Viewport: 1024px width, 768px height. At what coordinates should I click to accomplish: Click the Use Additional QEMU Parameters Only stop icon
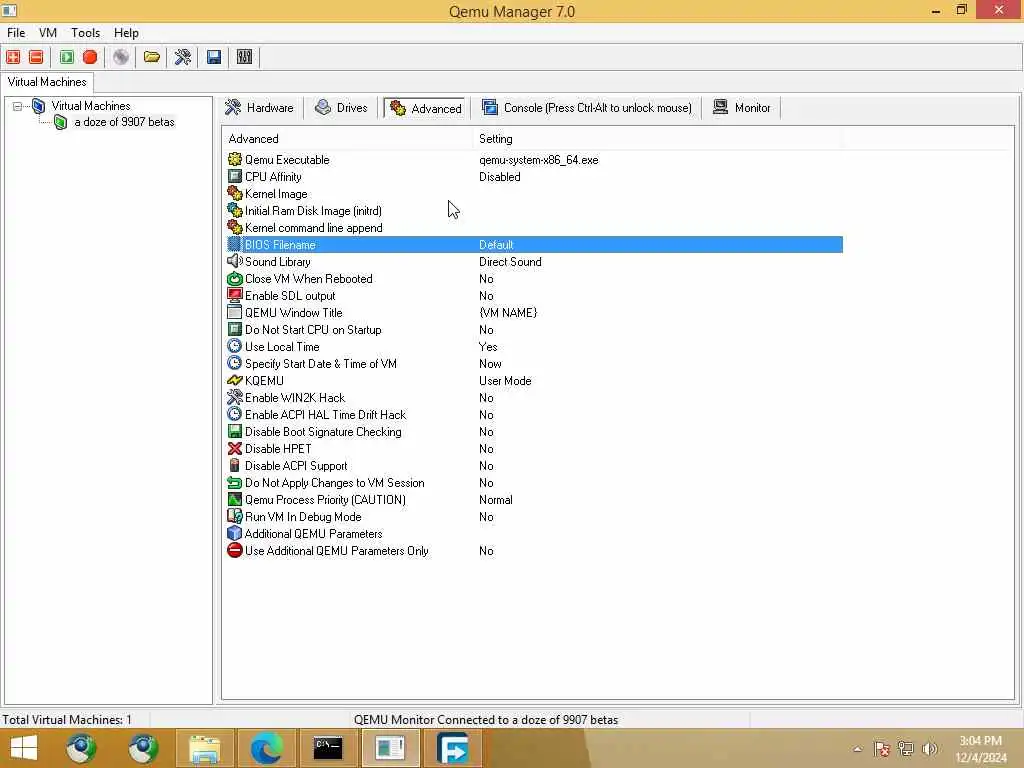(234, 550)
